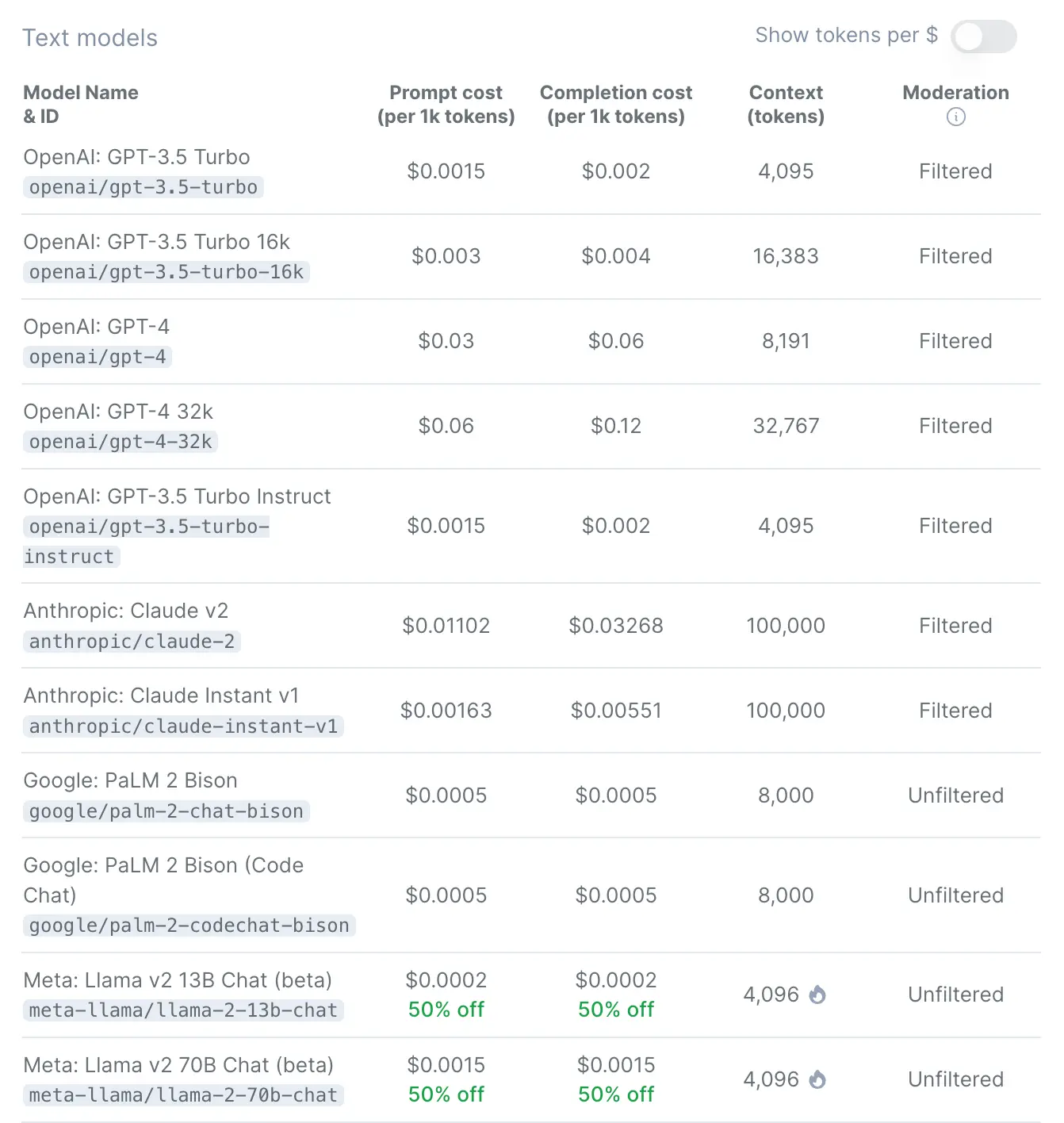Toggle the Show tokens per $ switch

pos(983,36)
